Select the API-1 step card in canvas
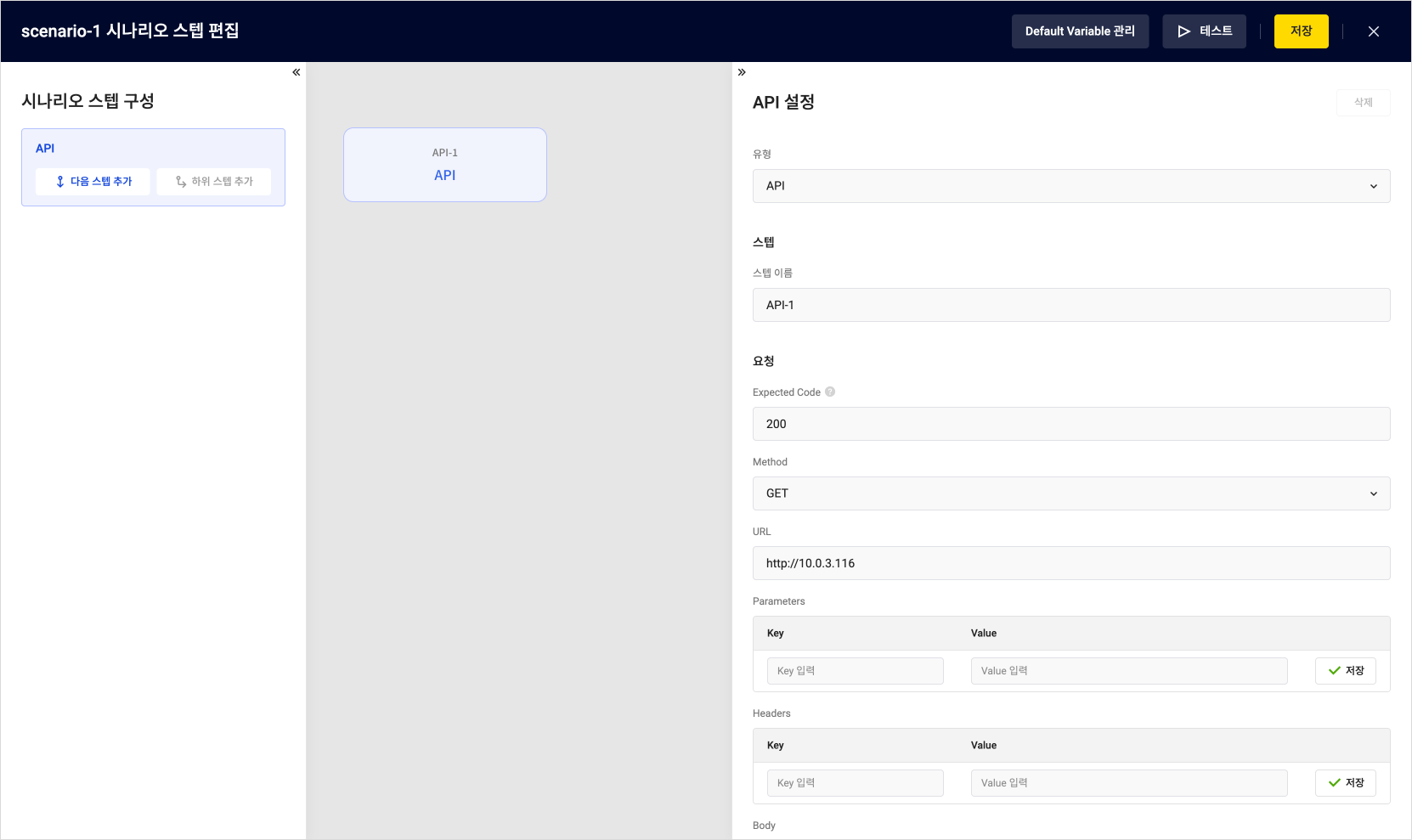 (445, 165)
